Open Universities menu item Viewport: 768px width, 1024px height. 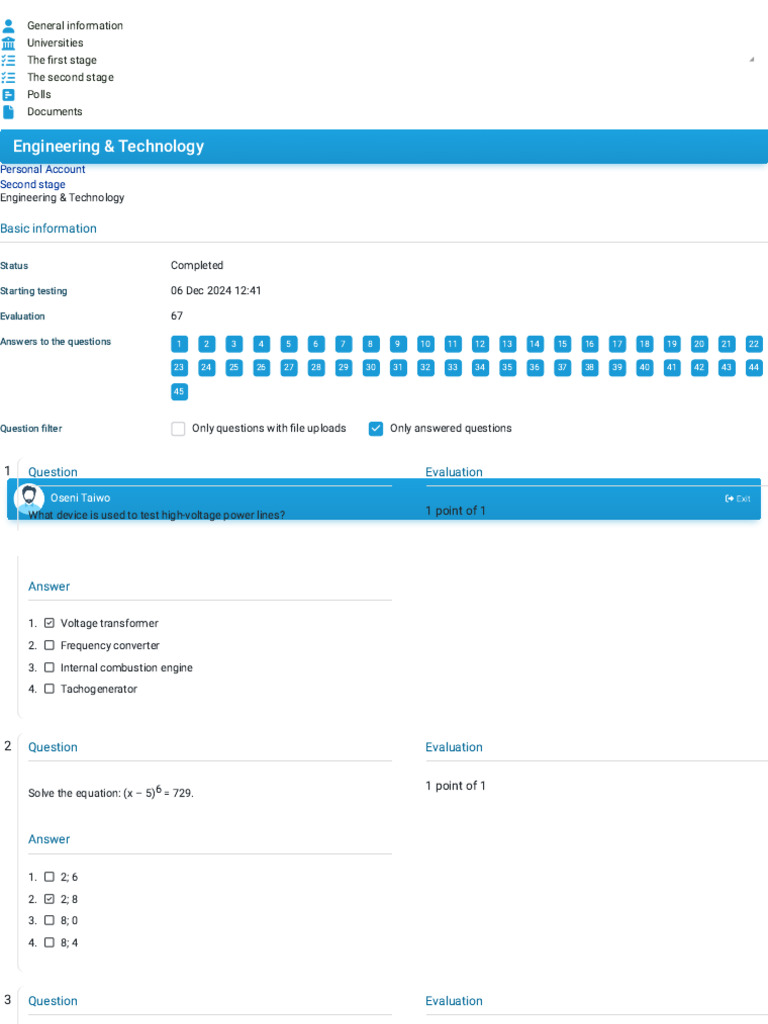pyautogui.click(x=56, y=43)
